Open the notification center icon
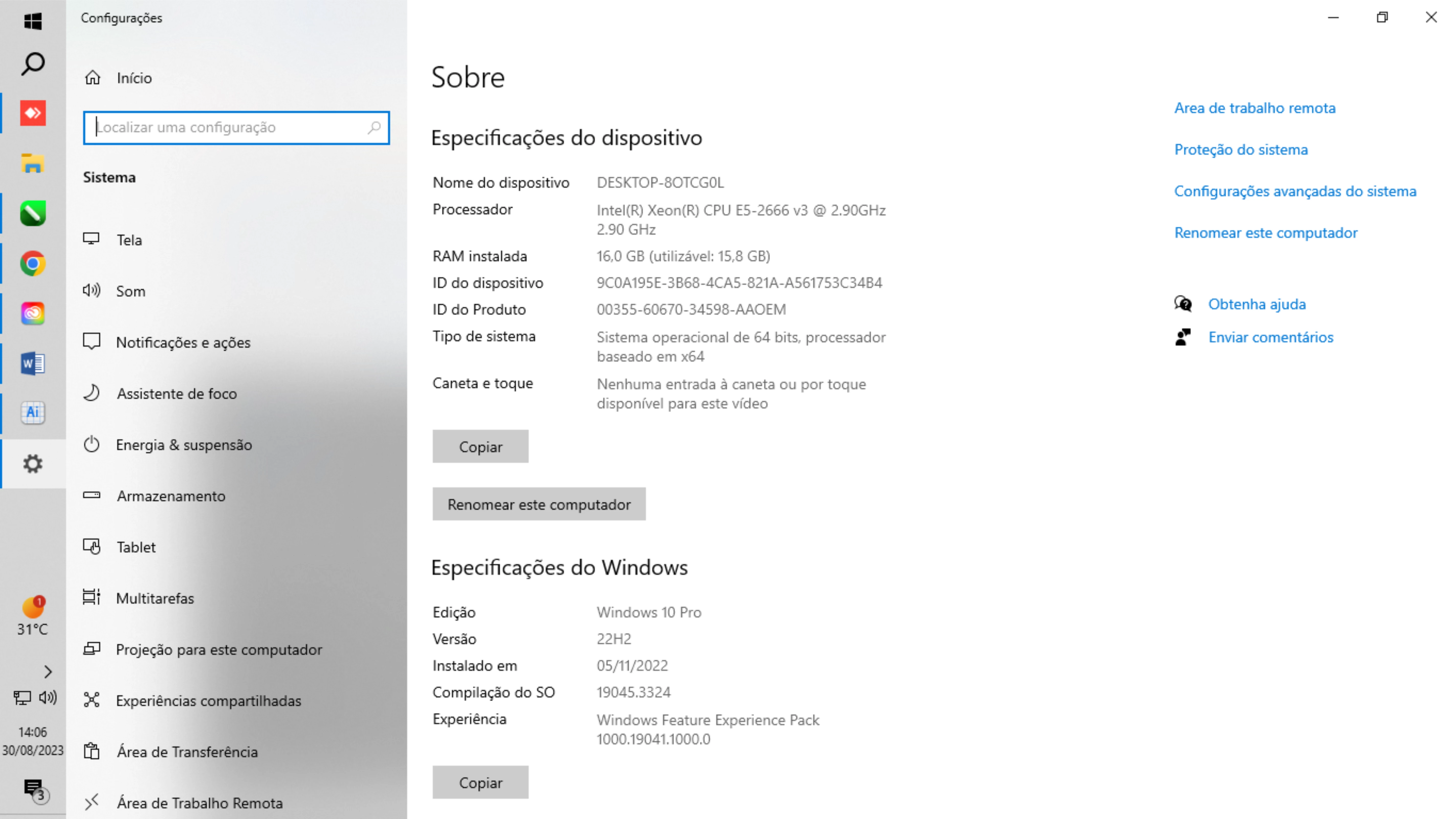 33,787
